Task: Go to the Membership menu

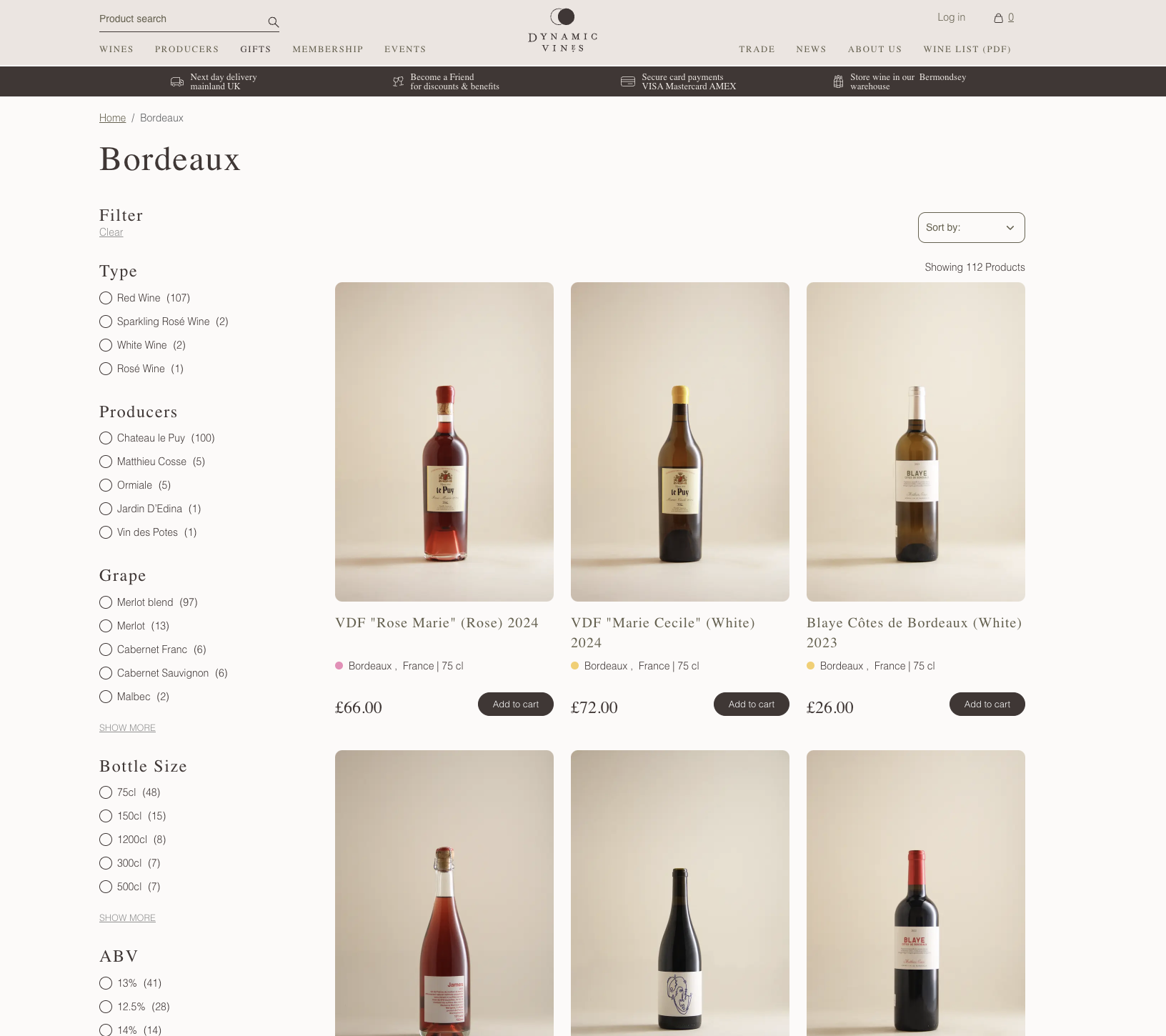Action: 327,49
